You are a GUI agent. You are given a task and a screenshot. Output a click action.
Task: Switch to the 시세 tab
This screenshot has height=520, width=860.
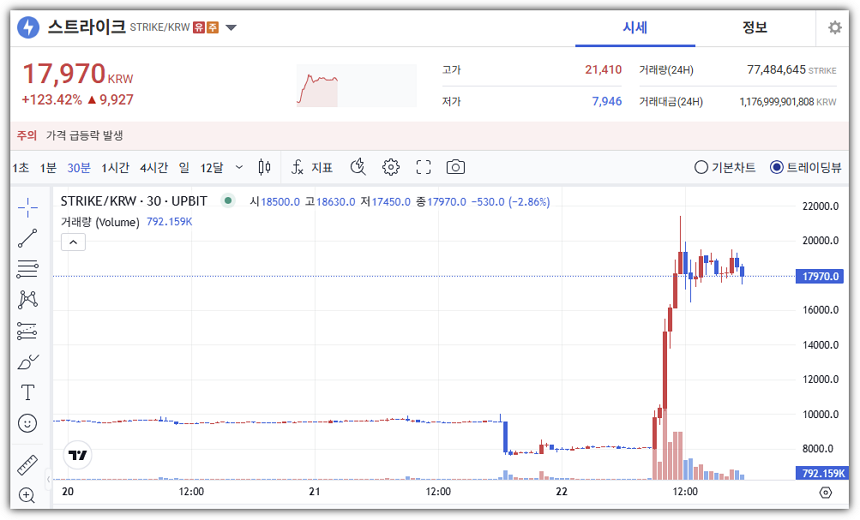635,27
